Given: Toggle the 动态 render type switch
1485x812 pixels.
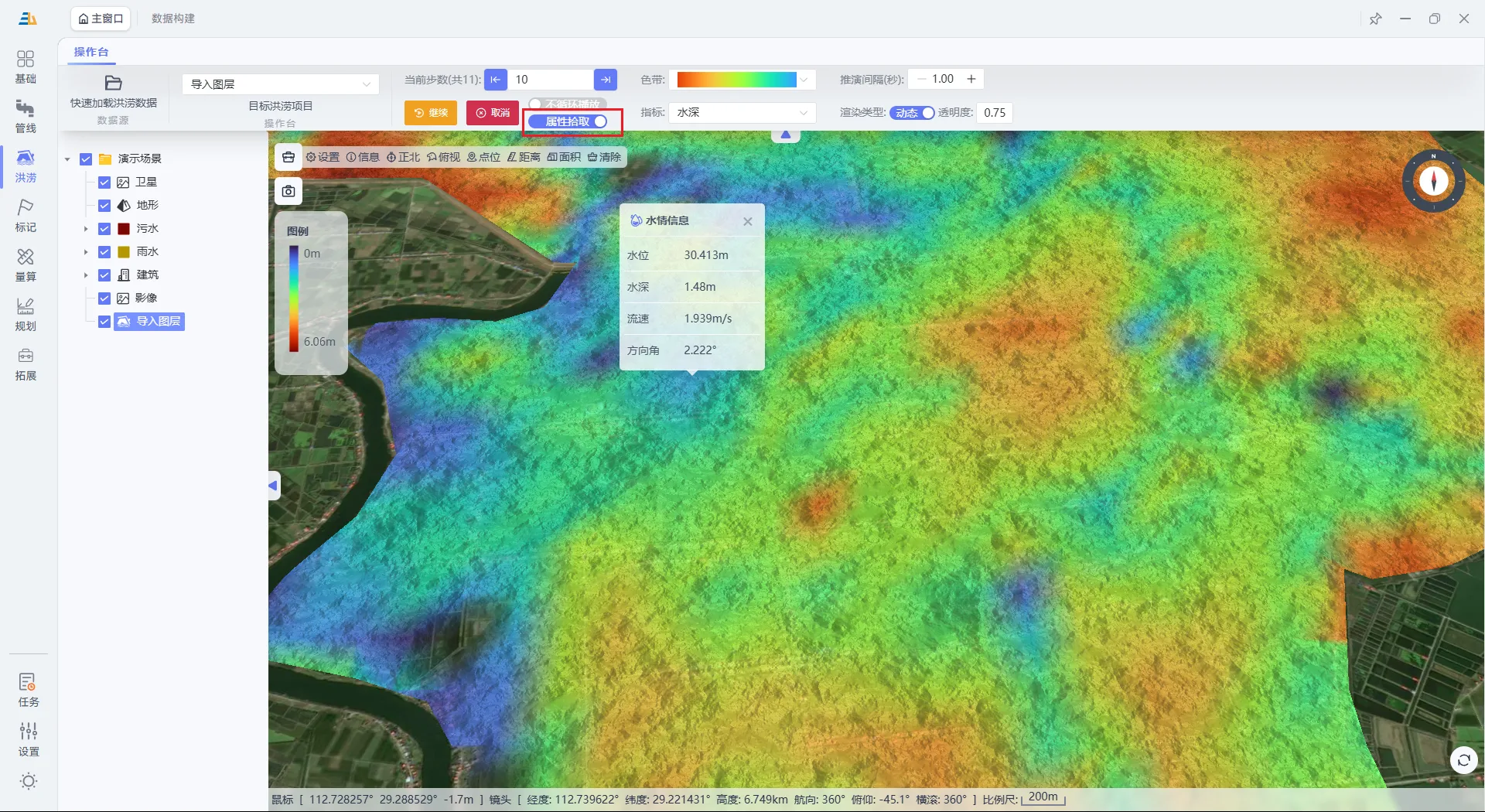Looking at the screenshot, I should [912, 113].
